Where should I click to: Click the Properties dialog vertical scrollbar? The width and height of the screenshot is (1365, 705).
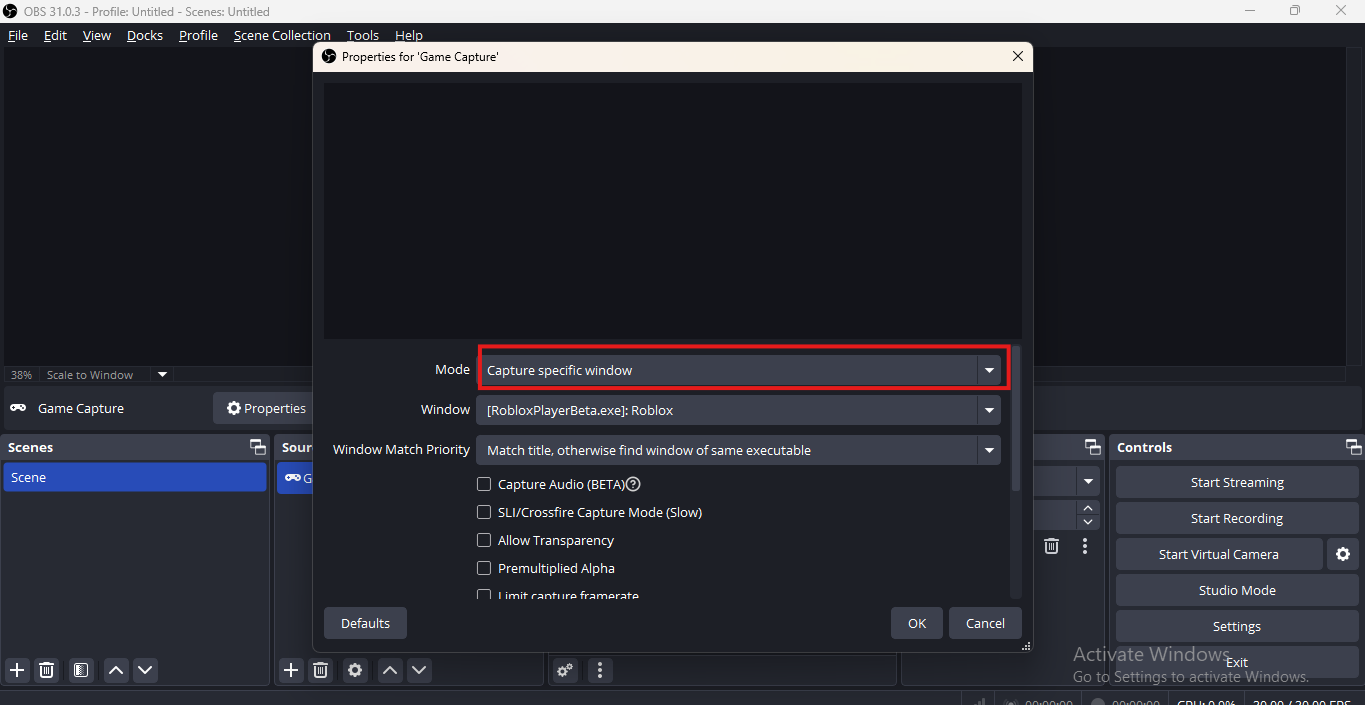[x=1016, y=418]
